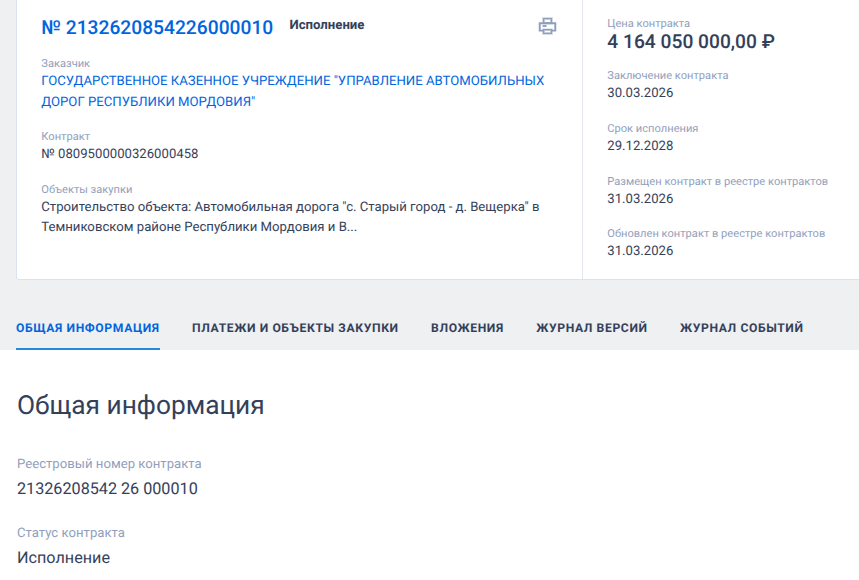Click the truncated Объекты закупки description text
This screenshot has height=580, width=859.
coord(290,217)
